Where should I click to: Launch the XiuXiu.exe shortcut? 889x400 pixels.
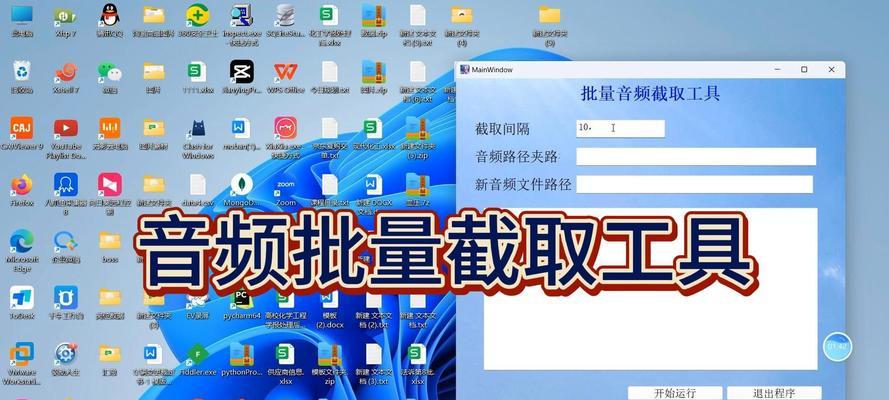coord(286,128)
